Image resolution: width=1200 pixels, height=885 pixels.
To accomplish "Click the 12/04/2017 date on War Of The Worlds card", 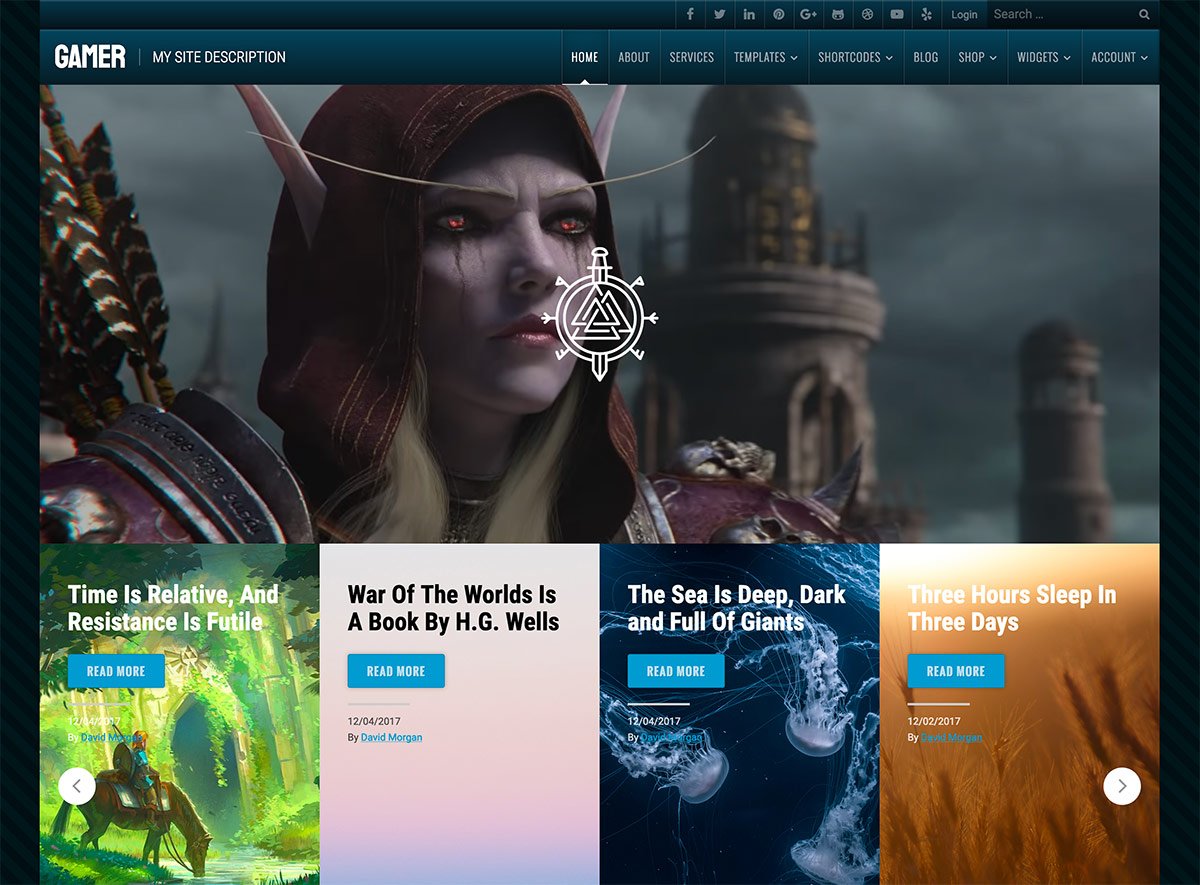I will (374, 721).
